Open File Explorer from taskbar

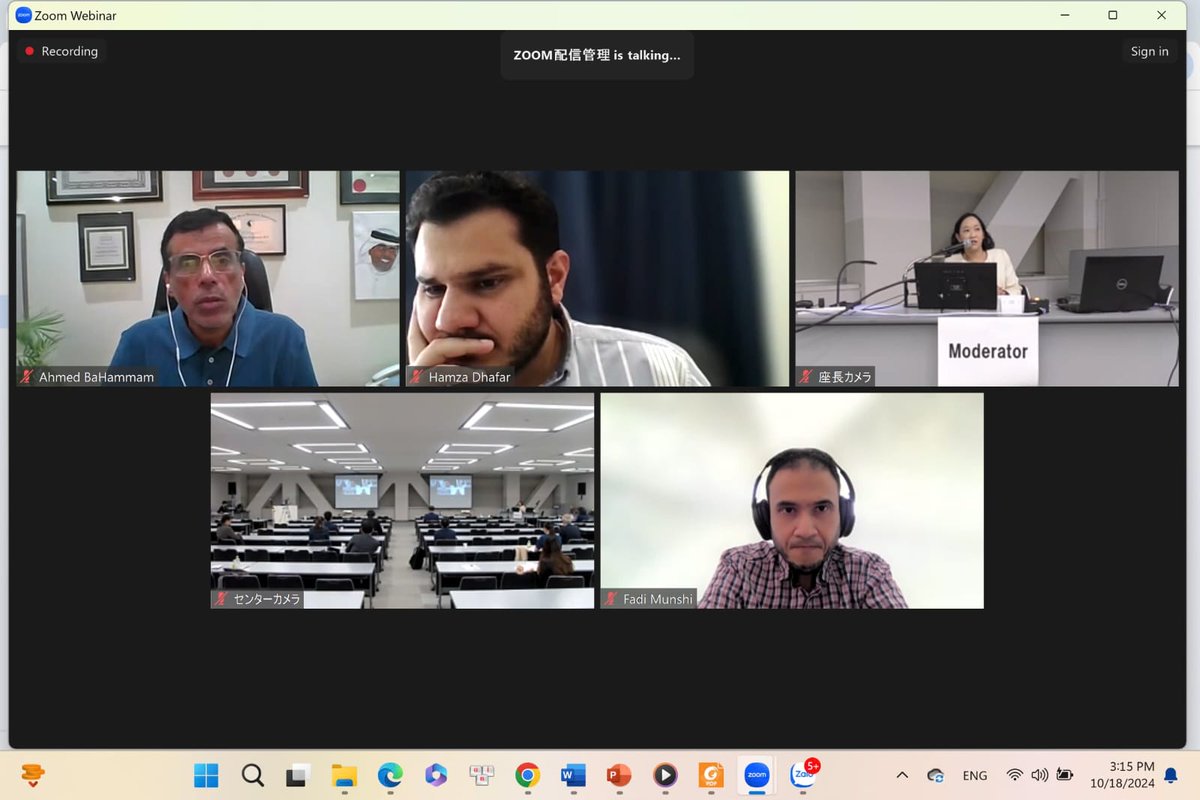tap(344, 775)
